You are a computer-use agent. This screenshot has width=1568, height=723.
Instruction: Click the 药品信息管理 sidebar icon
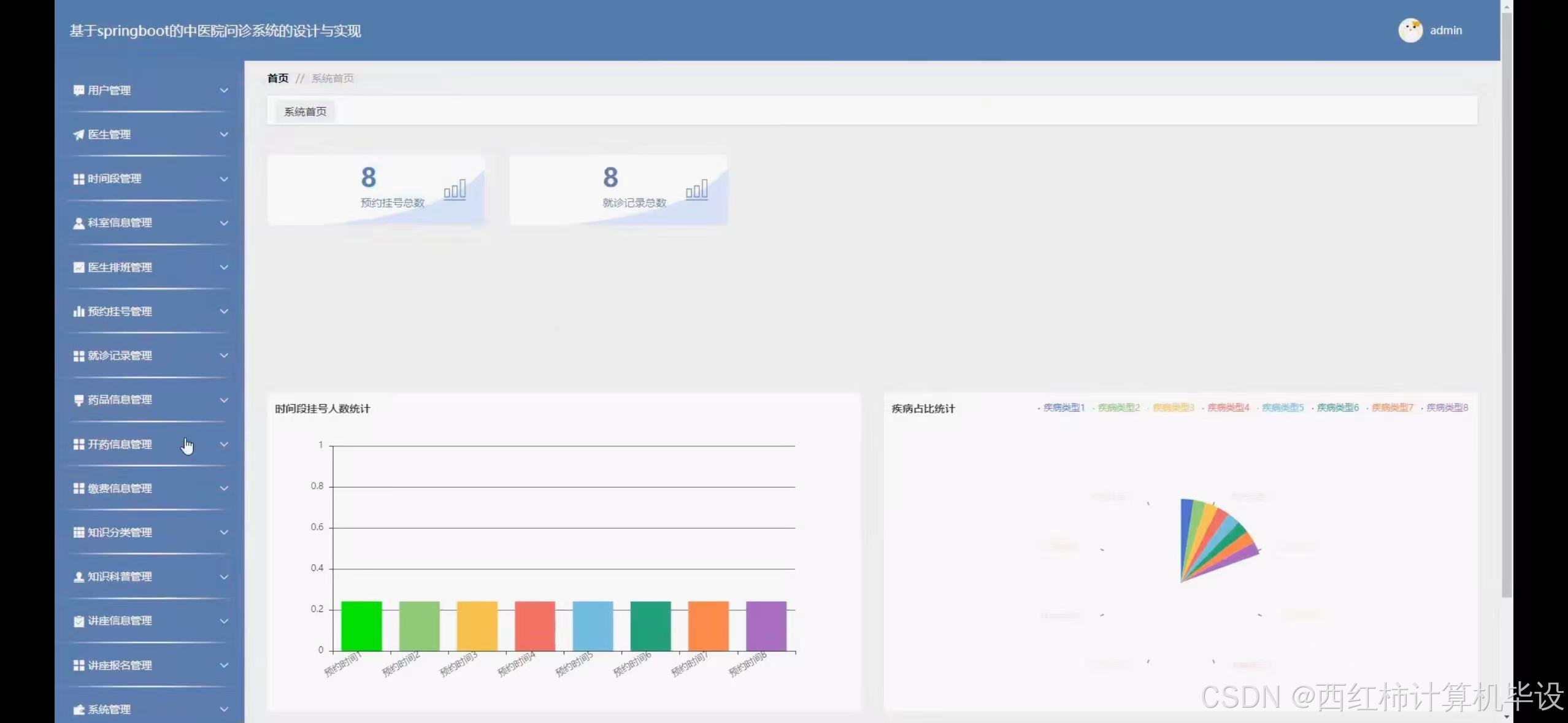click(79, 400)
